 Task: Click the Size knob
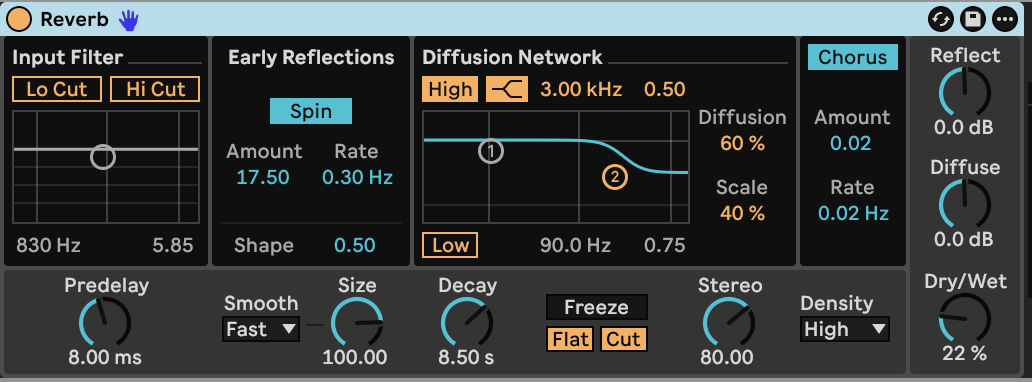[x=357, y=323]
